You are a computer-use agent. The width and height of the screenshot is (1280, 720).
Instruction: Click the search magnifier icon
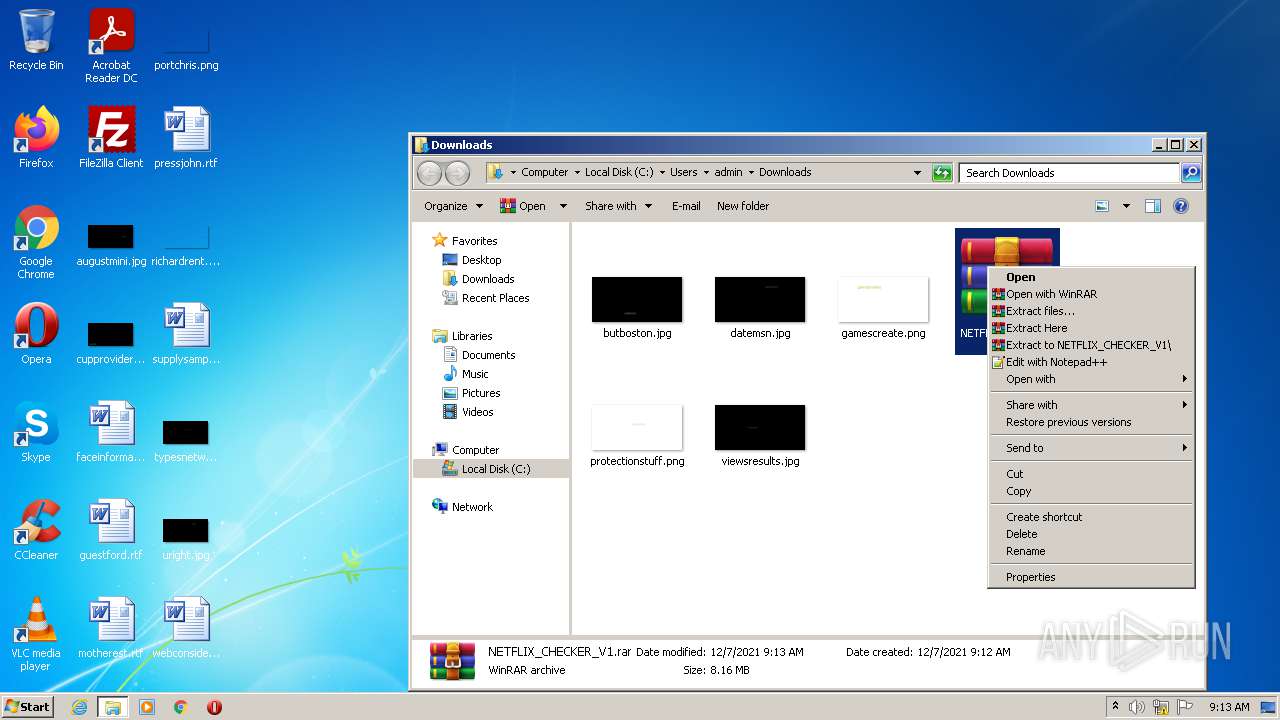point(1190,173)
